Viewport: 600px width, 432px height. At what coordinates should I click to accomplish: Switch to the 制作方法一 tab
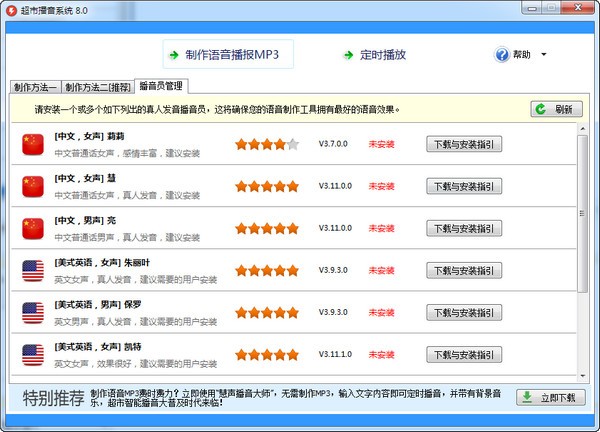tap(35, 87)
